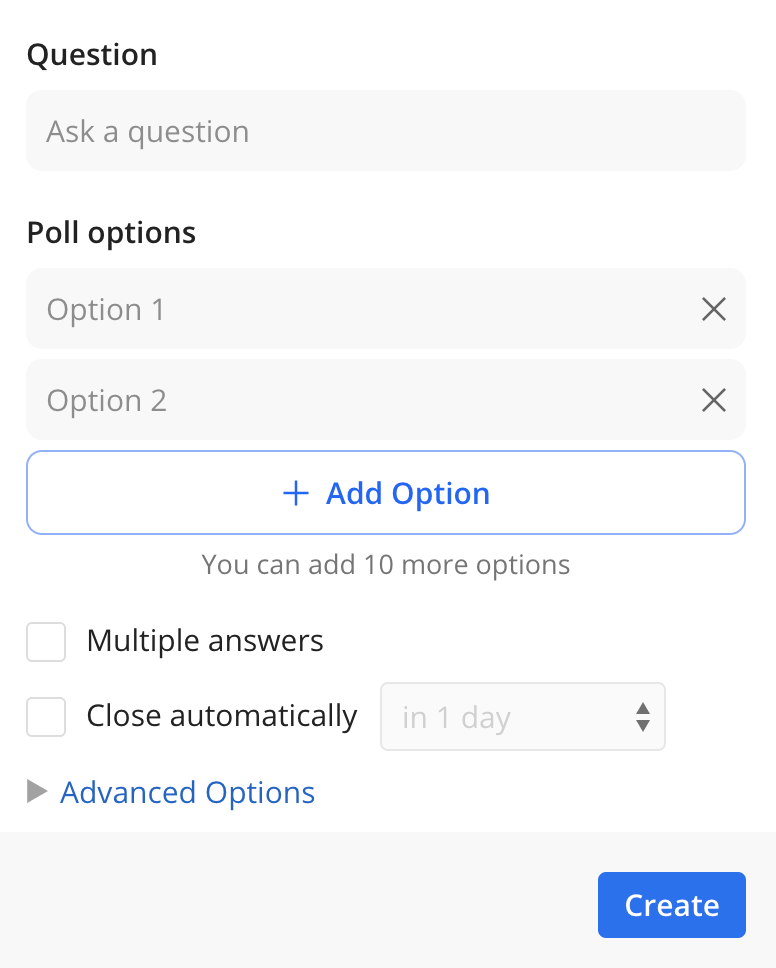Tick the Close automatically checkbox

pos(46,717)
